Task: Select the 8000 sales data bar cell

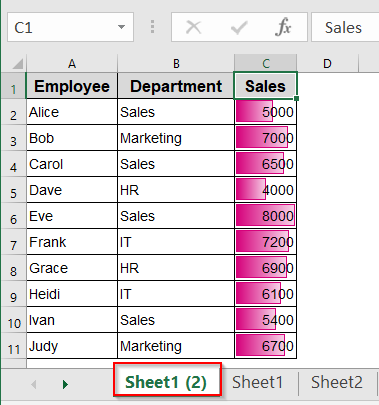Action: (265, 216)
